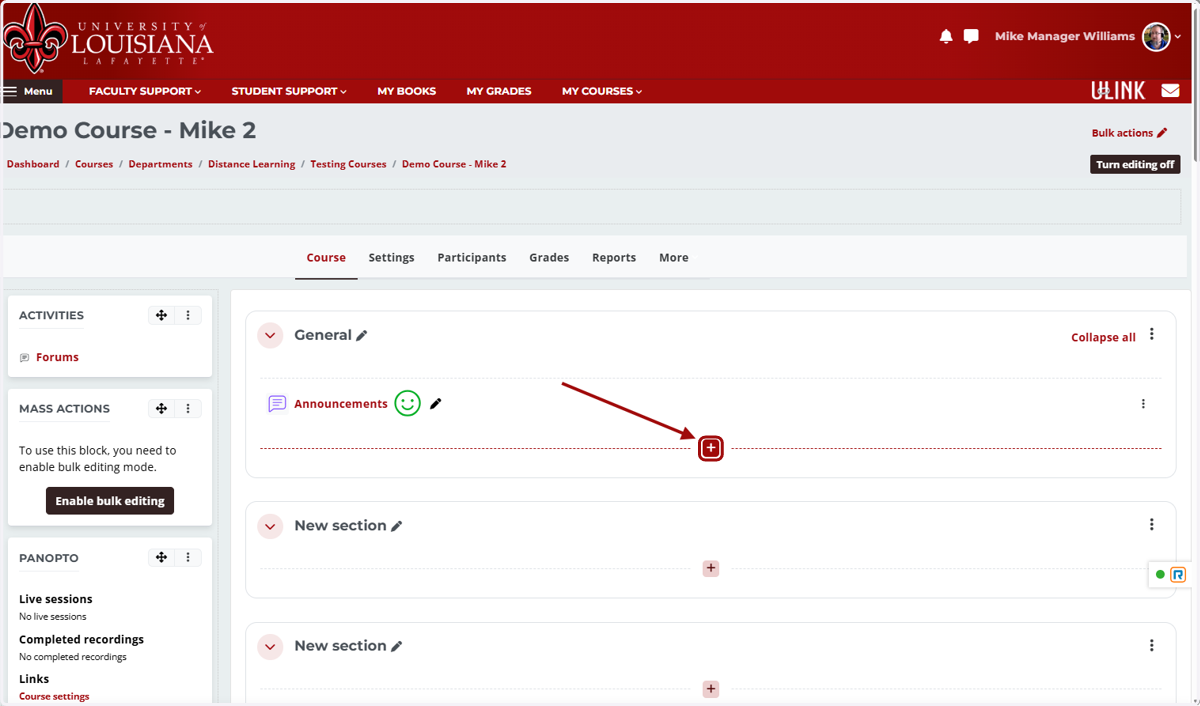Viewport: 1200px width, 706px height.
Task: Expand the Student Support dropdown
Action: pos(289,91)
